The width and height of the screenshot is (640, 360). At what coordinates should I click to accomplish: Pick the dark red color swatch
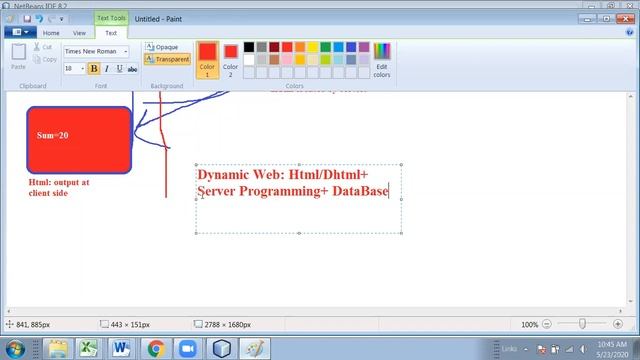[x=274, y=47]
